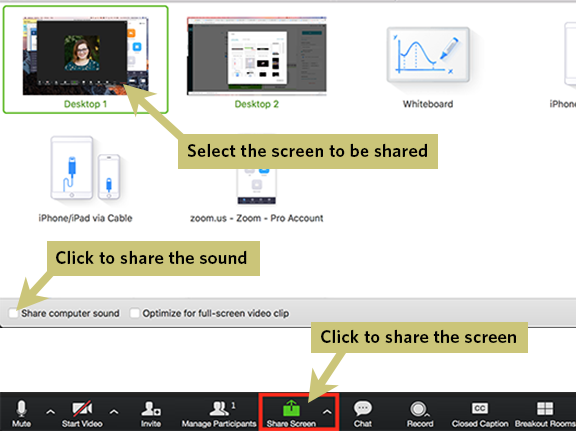Click the "iPhone/iPad via Cable" label
The image size is (576, 431).
[x=85, y=218]
